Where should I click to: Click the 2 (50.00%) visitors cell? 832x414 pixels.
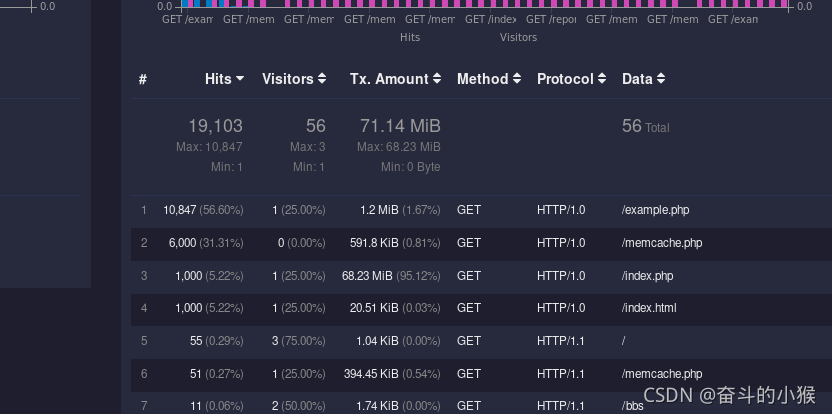(x=298, y=407)
